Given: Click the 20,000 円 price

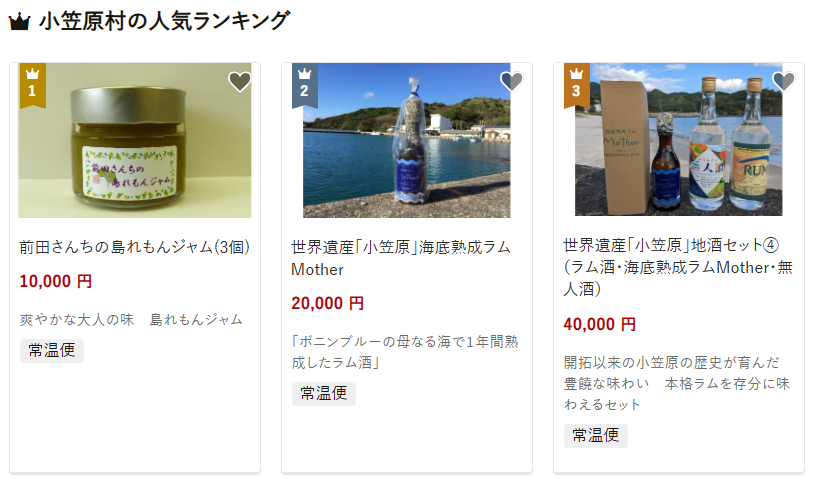Looking at the screenshot, I should click(x=328, y=303).
